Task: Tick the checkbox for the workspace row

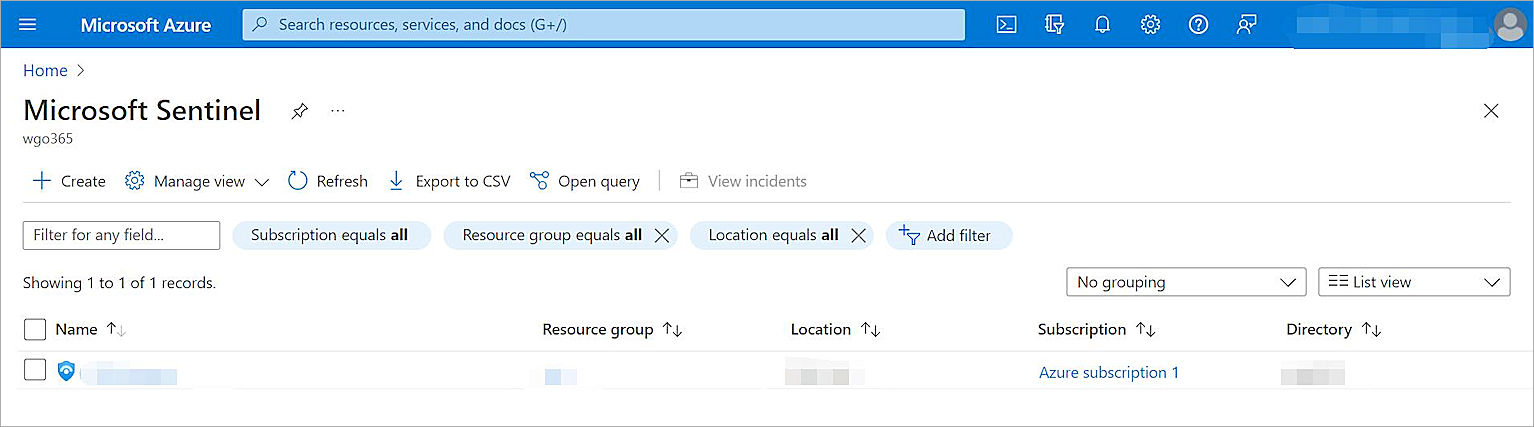Action: (x=35, y=370)
